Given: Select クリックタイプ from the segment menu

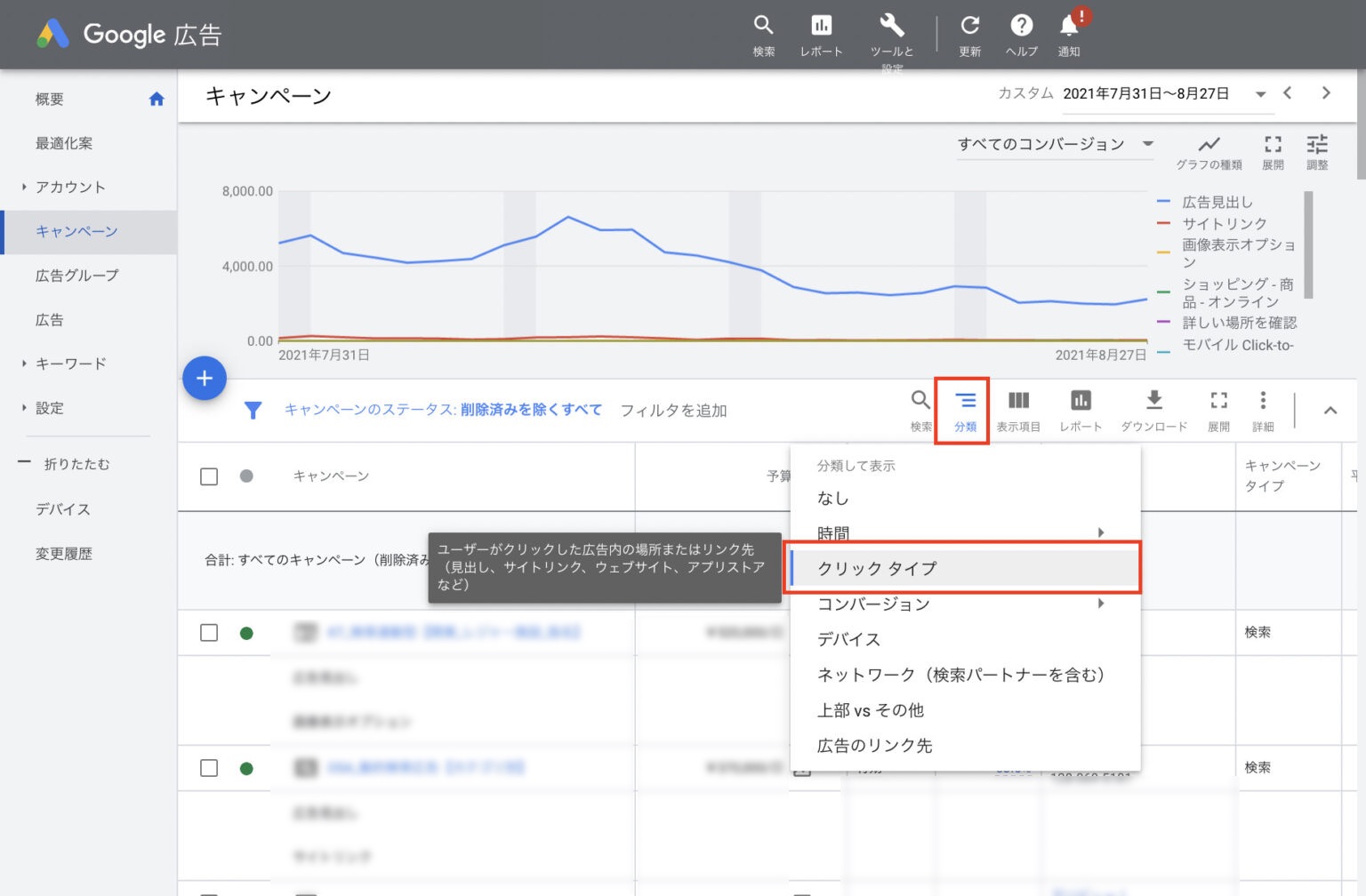Looking at the screenshot, I should tap(960, 567).
